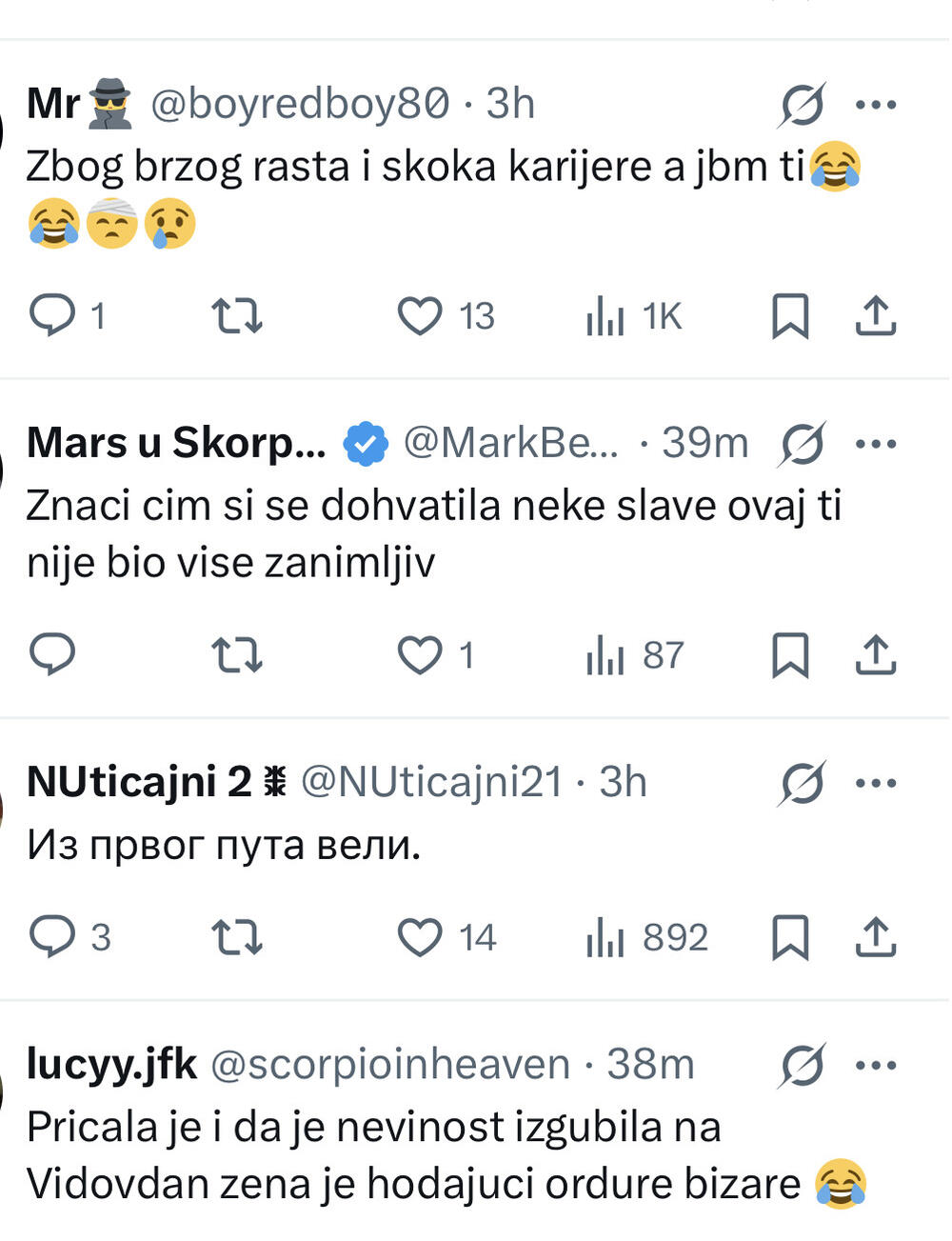Reply to the Mars u Skorp tweet

(52, 655)
